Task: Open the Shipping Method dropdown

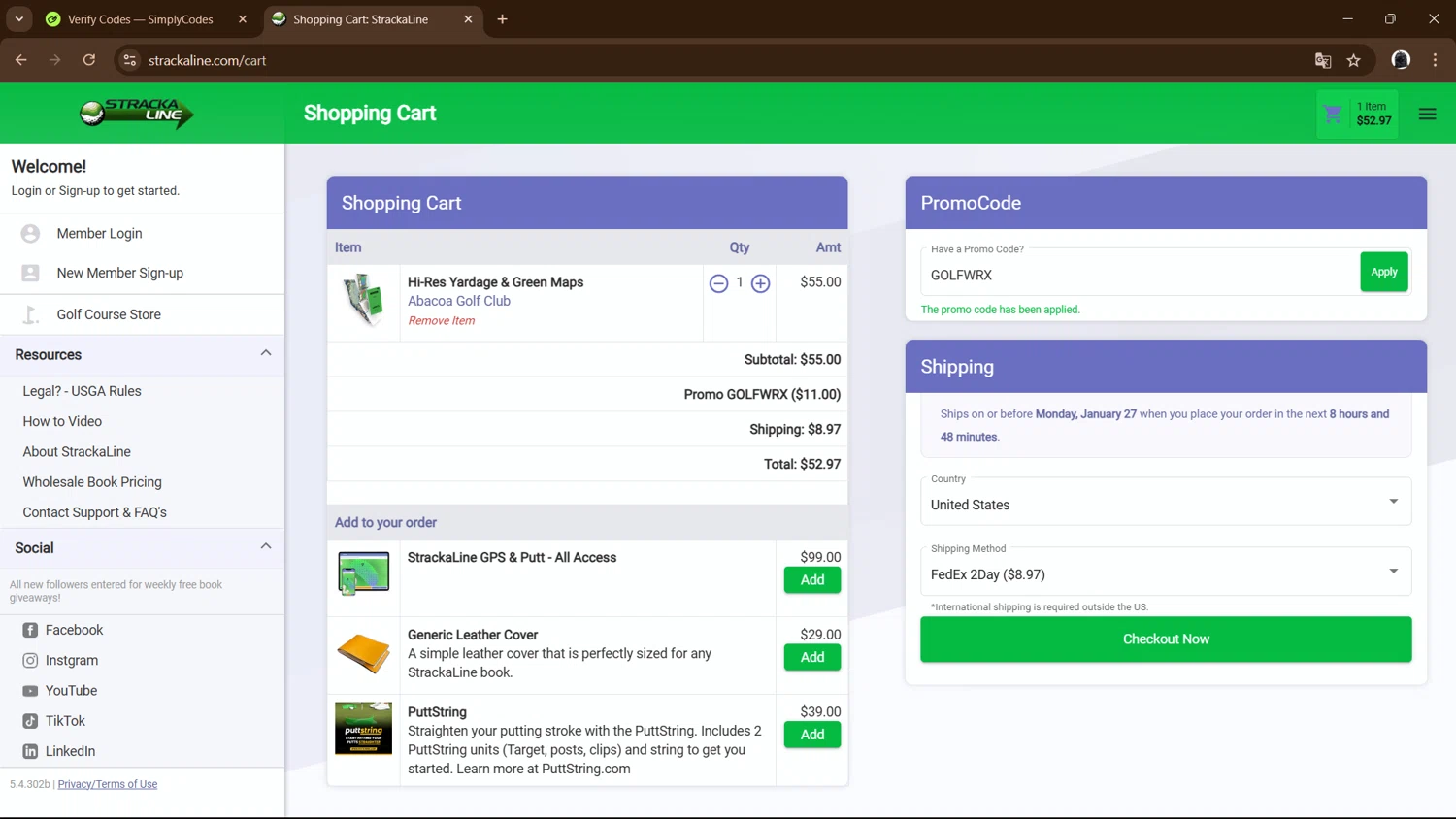Action: pos(1166,572)
